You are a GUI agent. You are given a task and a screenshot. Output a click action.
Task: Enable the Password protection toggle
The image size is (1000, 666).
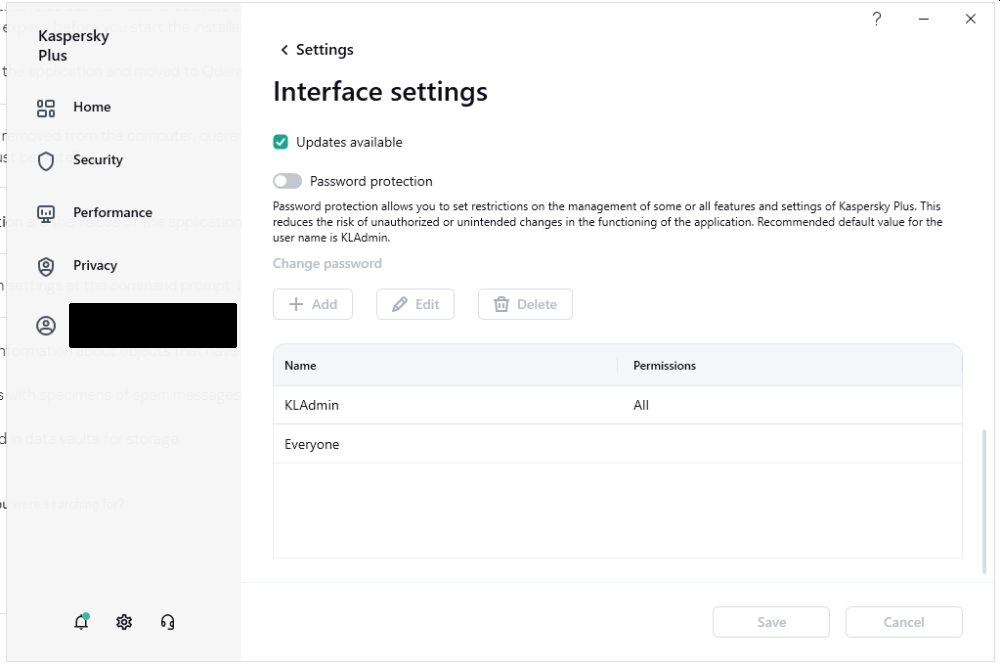point(287,181)
